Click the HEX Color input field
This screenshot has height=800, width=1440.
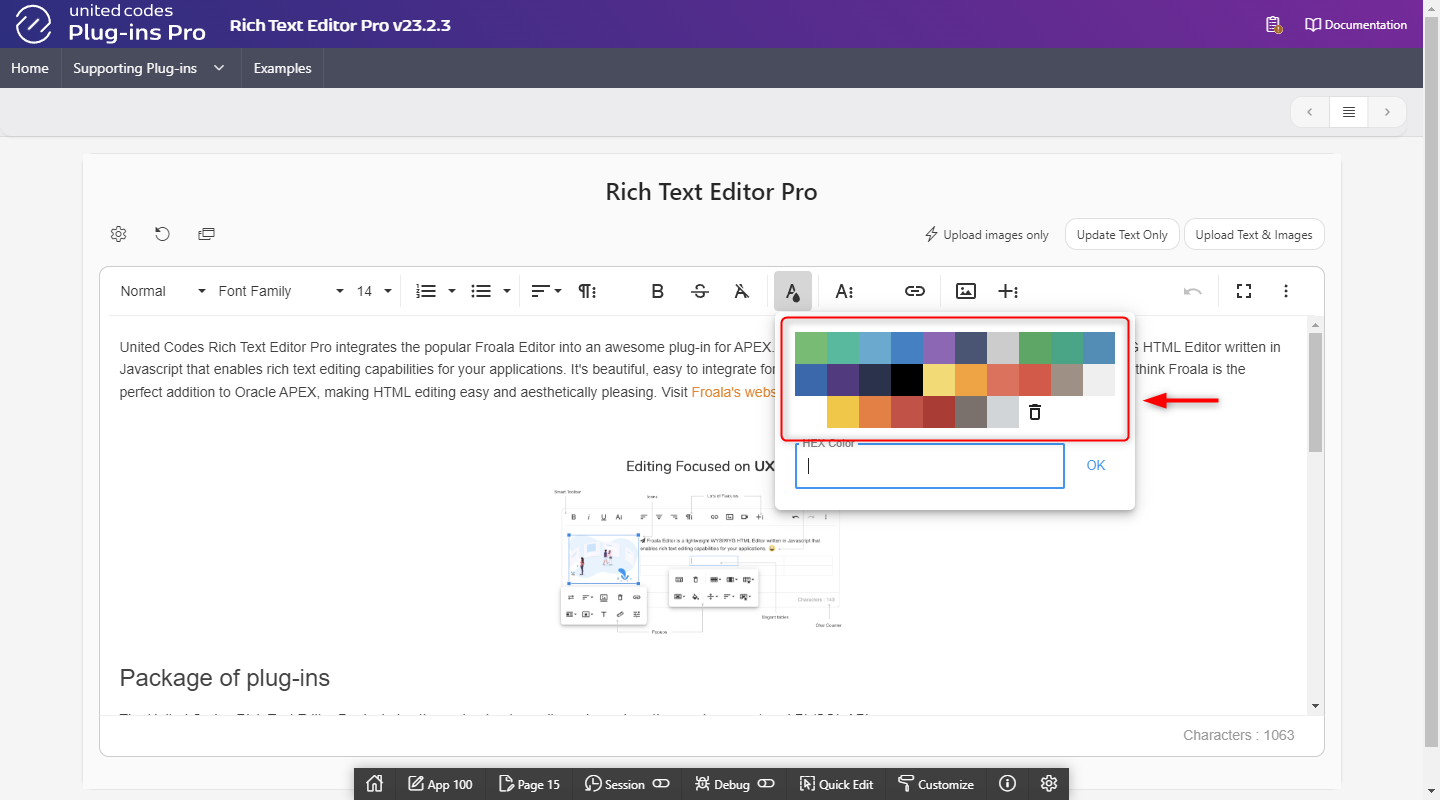coord(930,466)
